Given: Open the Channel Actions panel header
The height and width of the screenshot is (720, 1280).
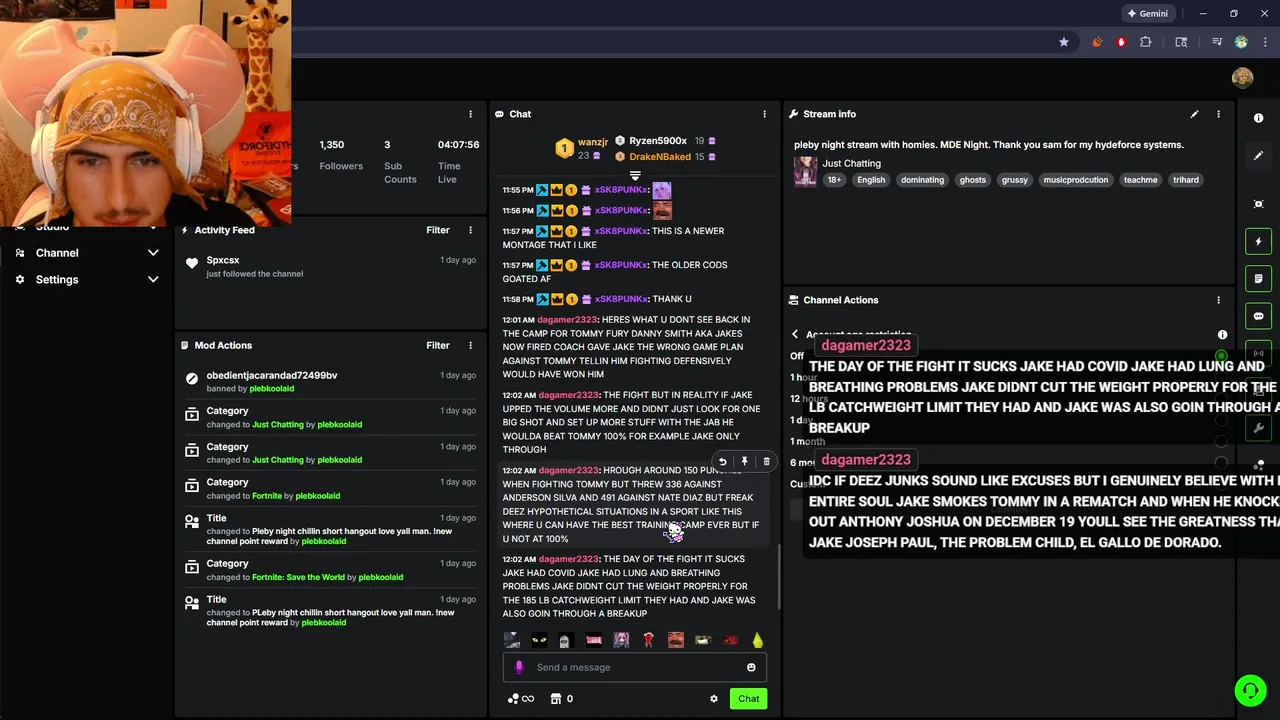Looking at the screenshot, I should (841, 300).
